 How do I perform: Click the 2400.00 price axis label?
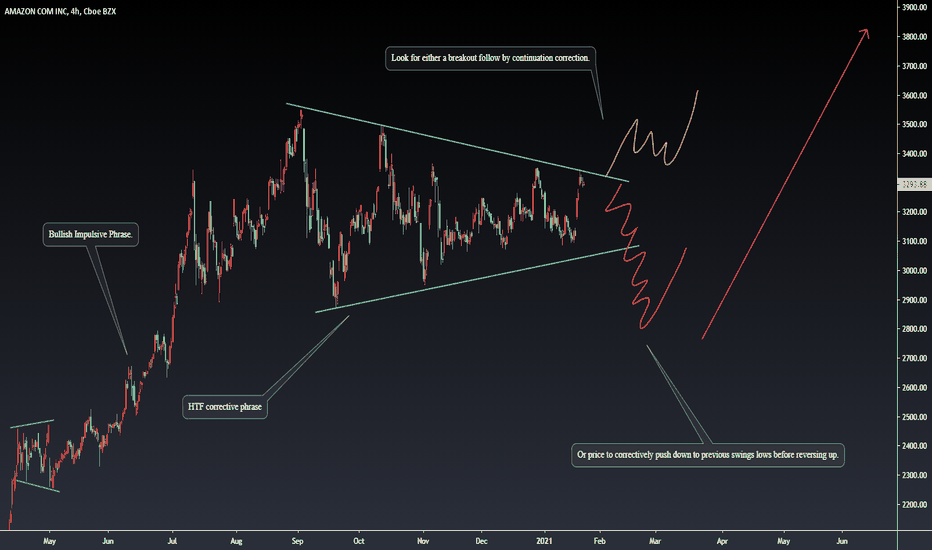[x=915, y=446]
